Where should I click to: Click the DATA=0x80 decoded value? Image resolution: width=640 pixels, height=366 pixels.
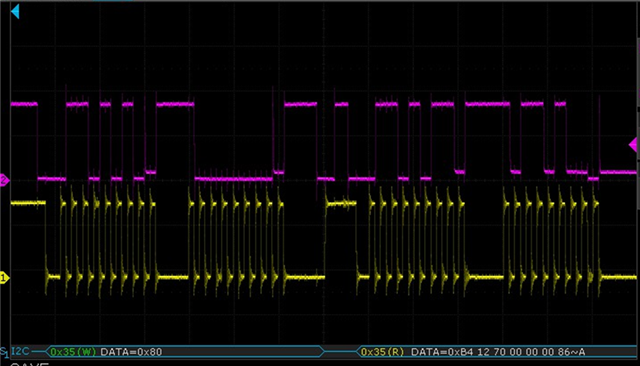(x=131, y=352)
